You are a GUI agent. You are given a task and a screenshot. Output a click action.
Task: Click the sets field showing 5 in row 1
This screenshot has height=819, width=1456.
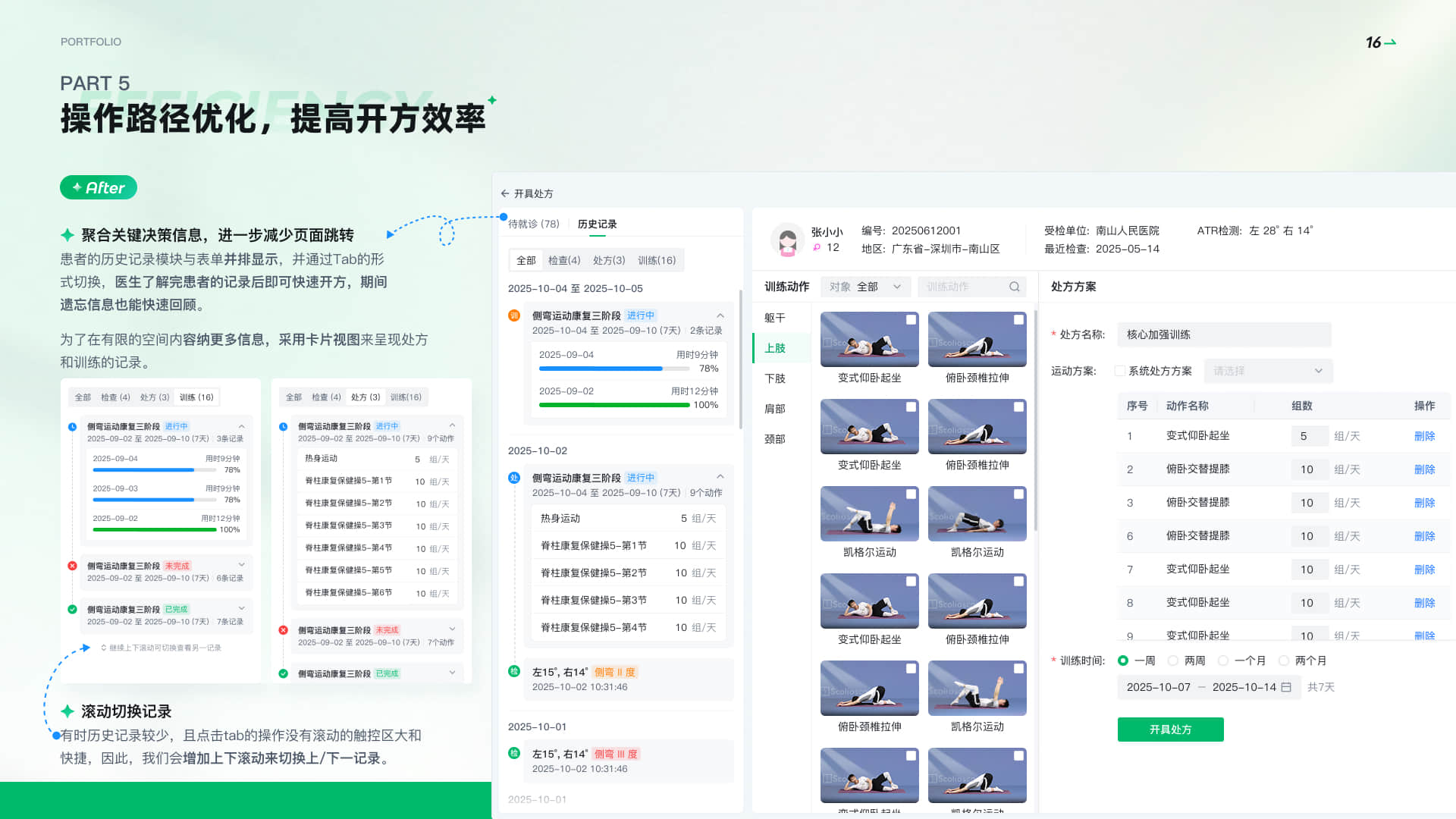point(1310,436)
